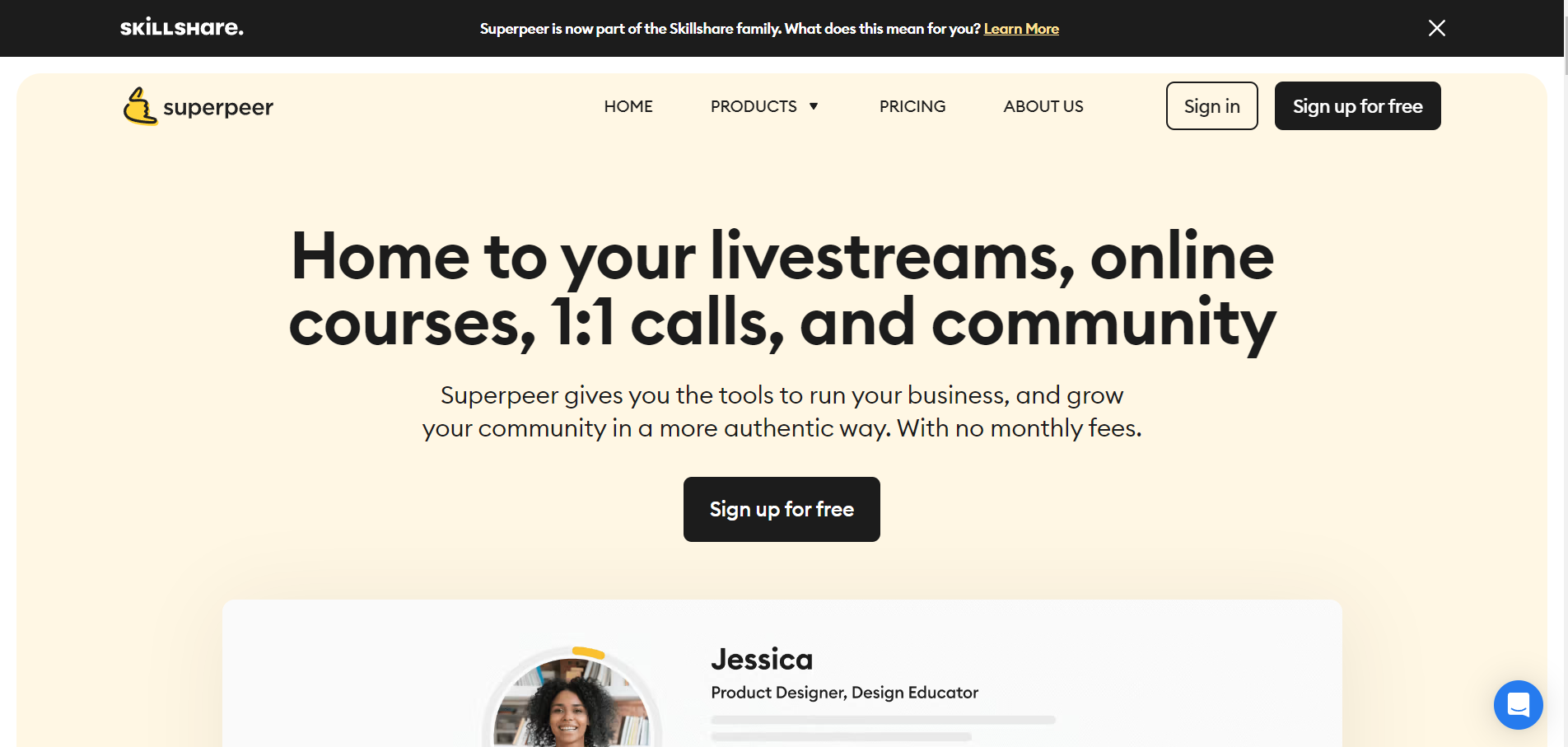
Task: Click the Skillshare logo in the banner
Action: coord(181,27)
